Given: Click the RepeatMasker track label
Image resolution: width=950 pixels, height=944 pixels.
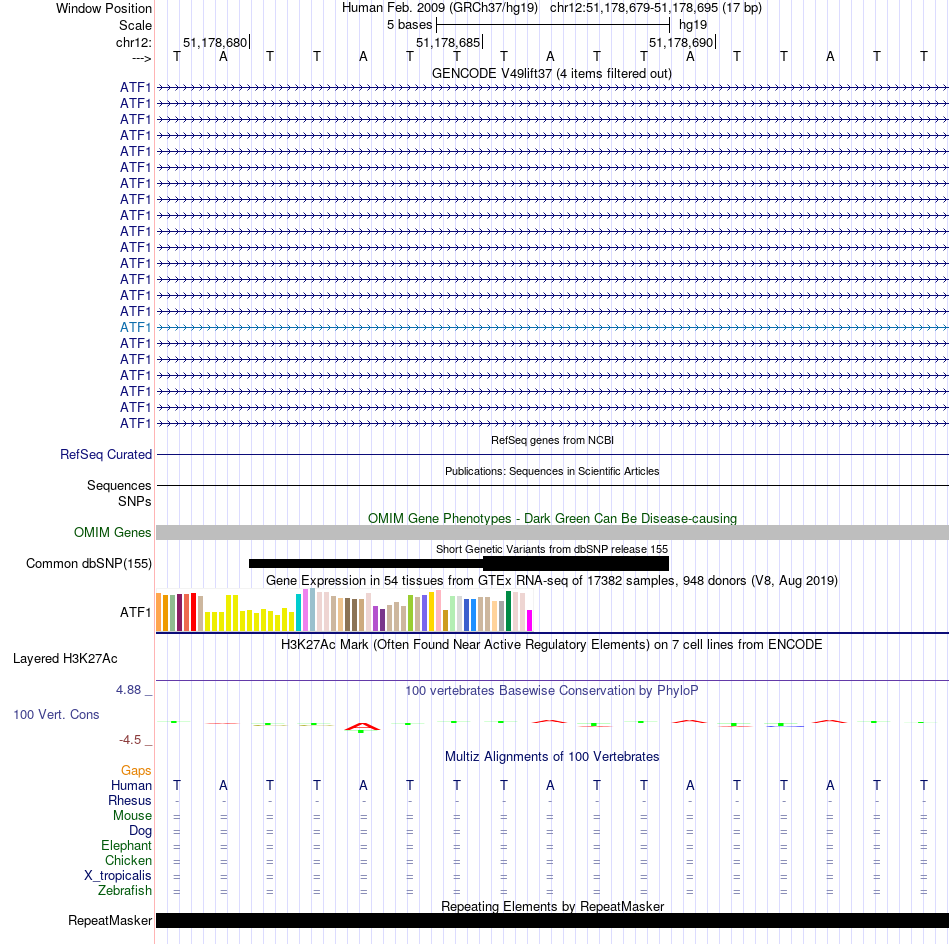Looking at the screenshot, I should [x=110, y=920].
